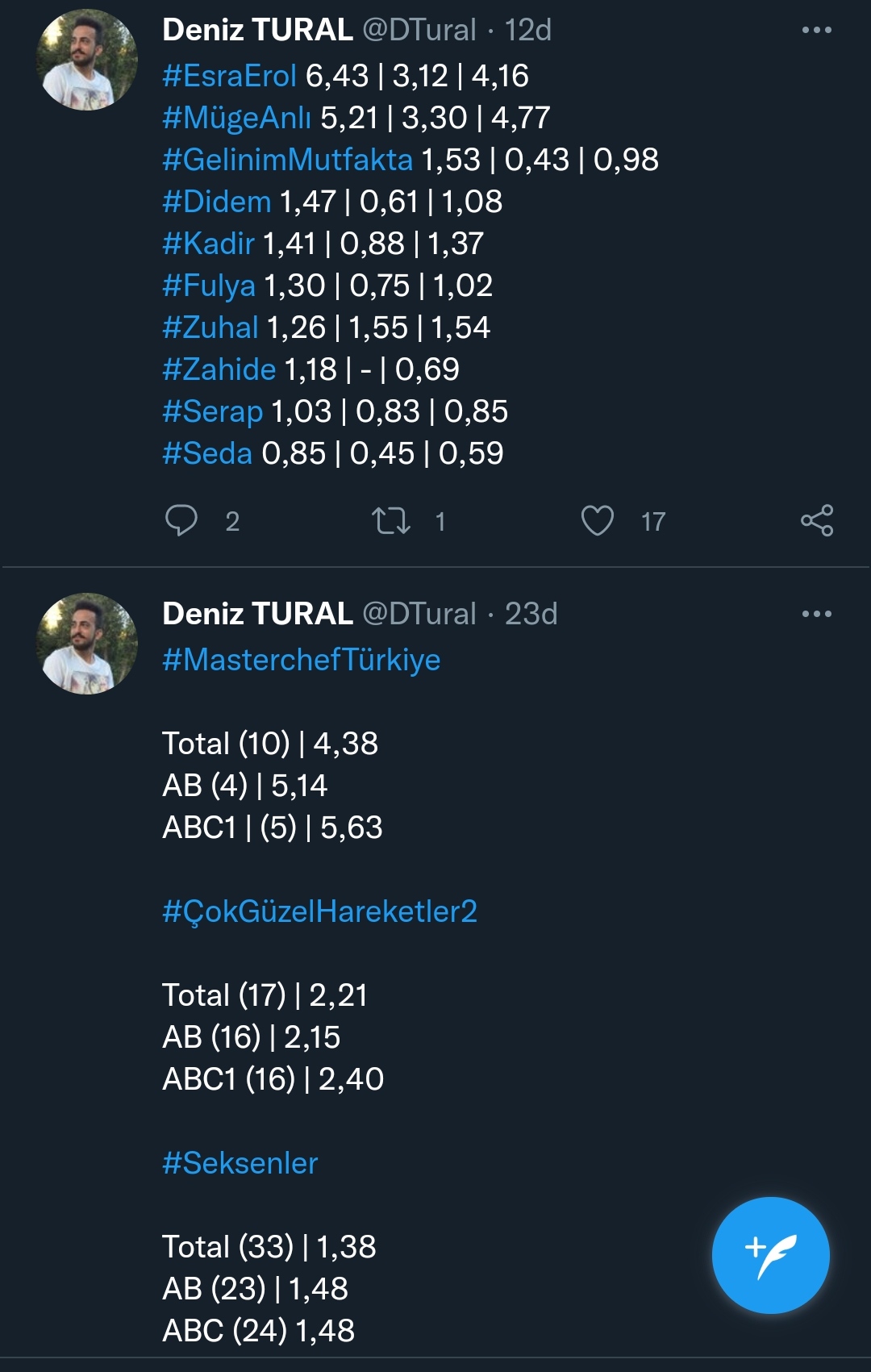
Task: Tap the @DTural handle on the 23d tweet
Action: 419,615
